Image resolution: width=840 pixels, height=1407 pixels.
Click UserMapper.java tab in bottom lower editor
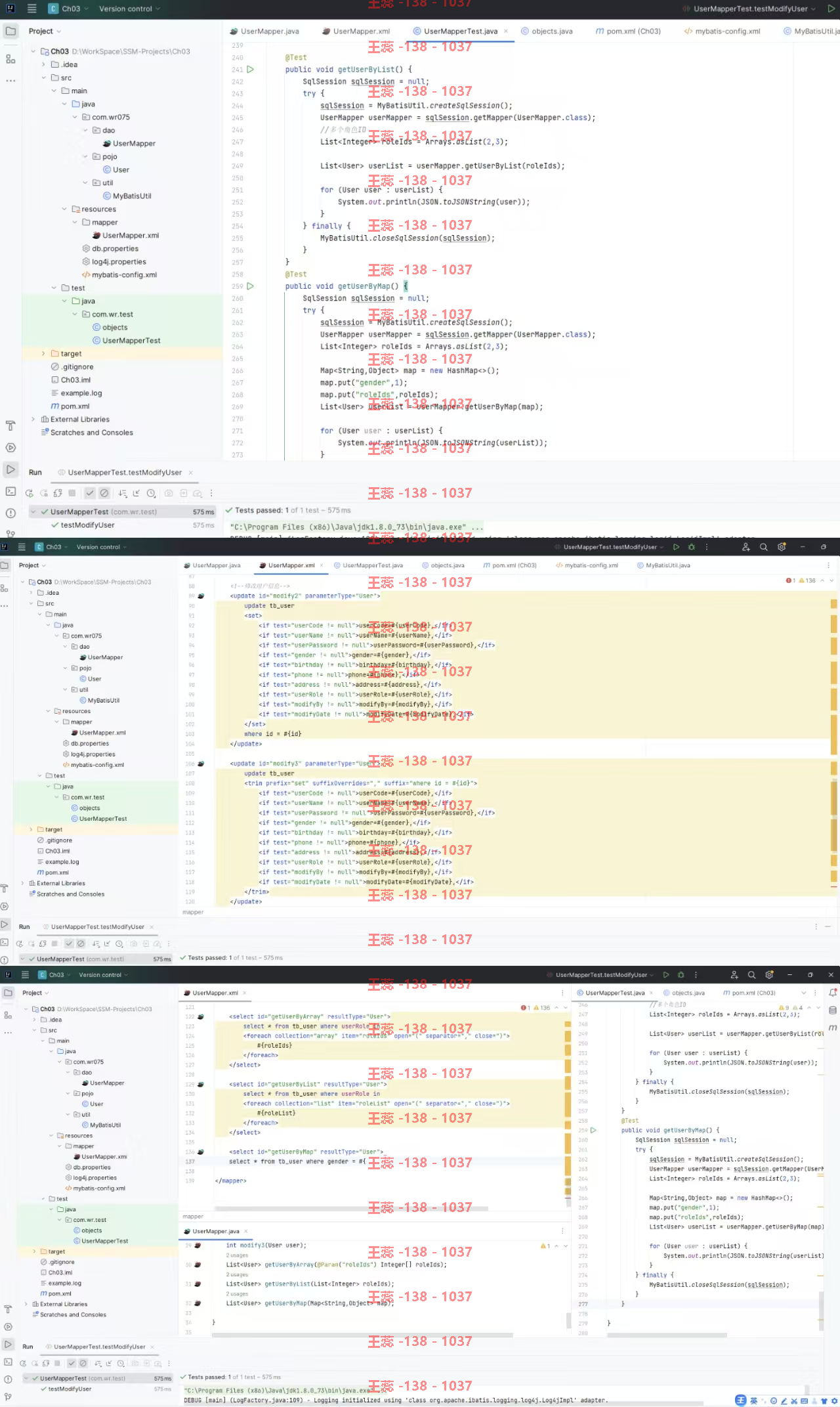point(212,1231)
